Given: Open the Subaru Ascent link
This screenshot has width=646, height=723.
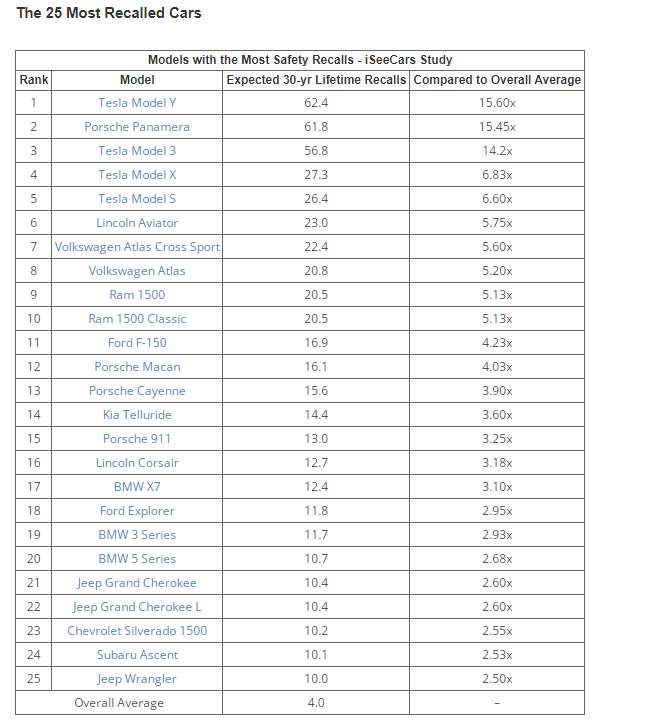Looking at the screenshot, I should pyautogui.click(x=137, y=655).
